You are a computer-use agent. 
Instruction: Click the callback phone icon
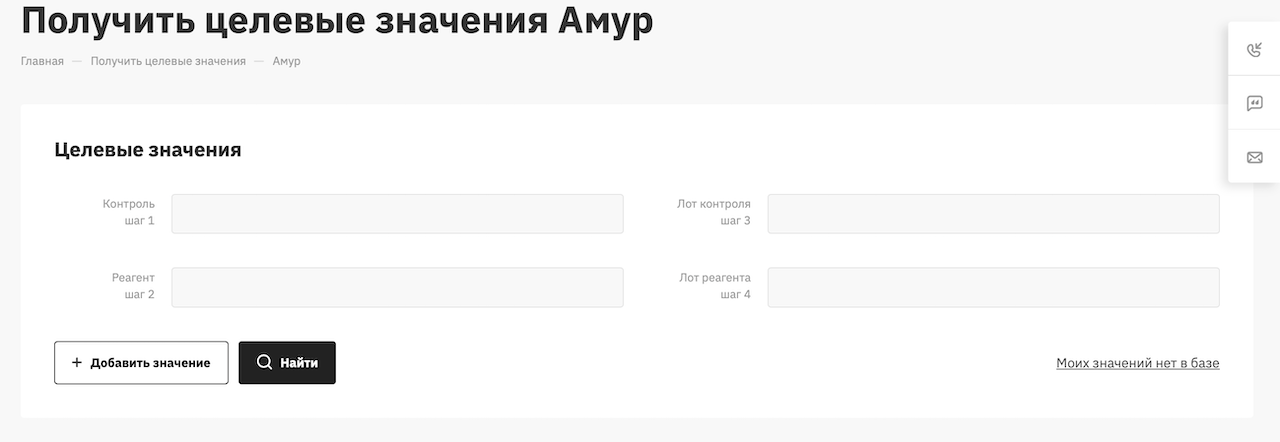(1254, 50)
